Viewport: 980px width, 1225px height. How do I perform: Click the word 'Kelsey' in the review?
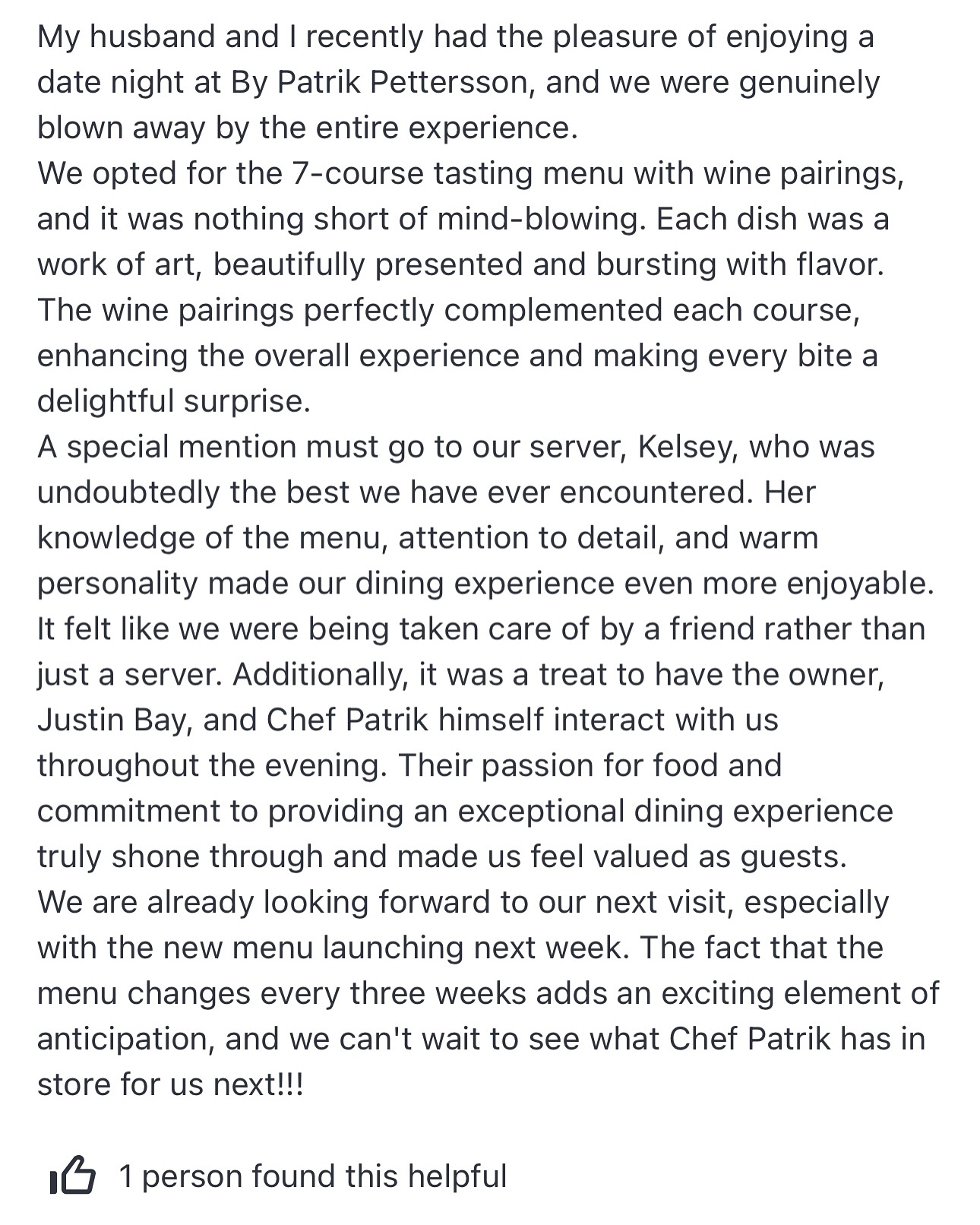pyautogui.click(x=687, y=448)
